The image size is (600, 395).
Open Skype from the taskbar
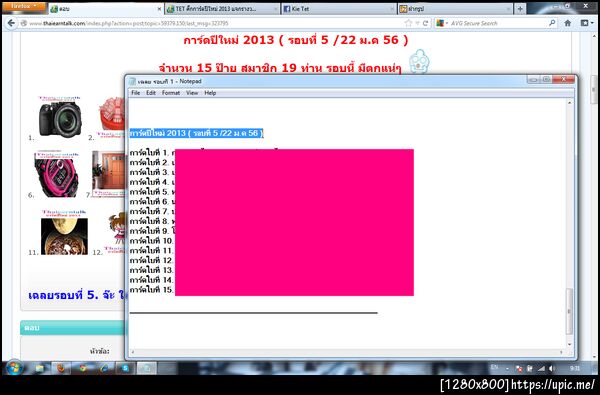point(126,368)
